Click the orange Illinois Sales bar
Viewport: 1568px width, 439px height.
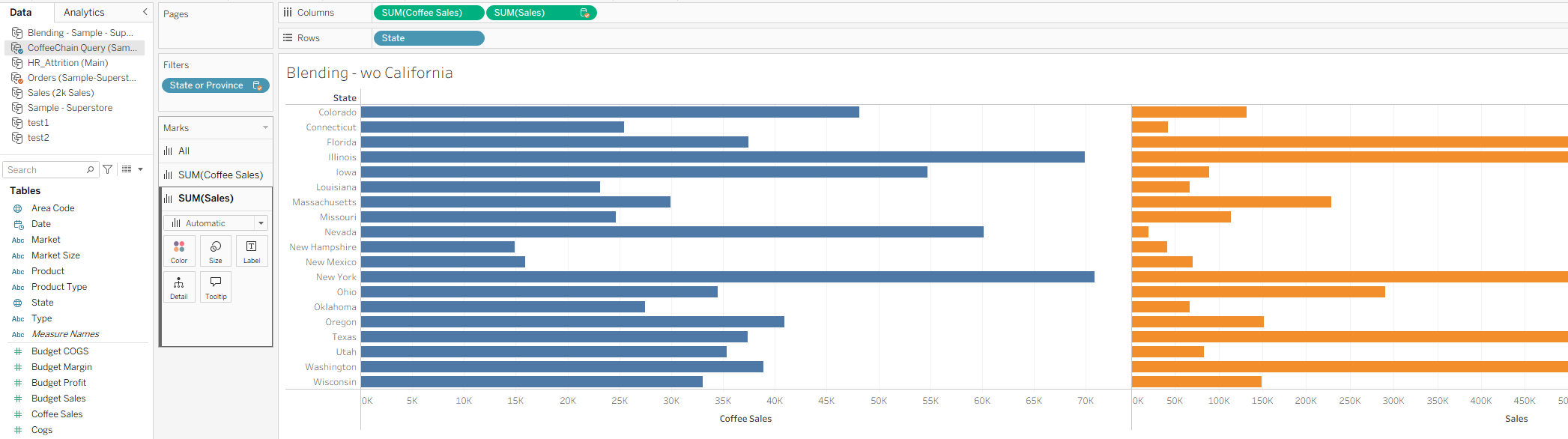(x=1348, y=157)
